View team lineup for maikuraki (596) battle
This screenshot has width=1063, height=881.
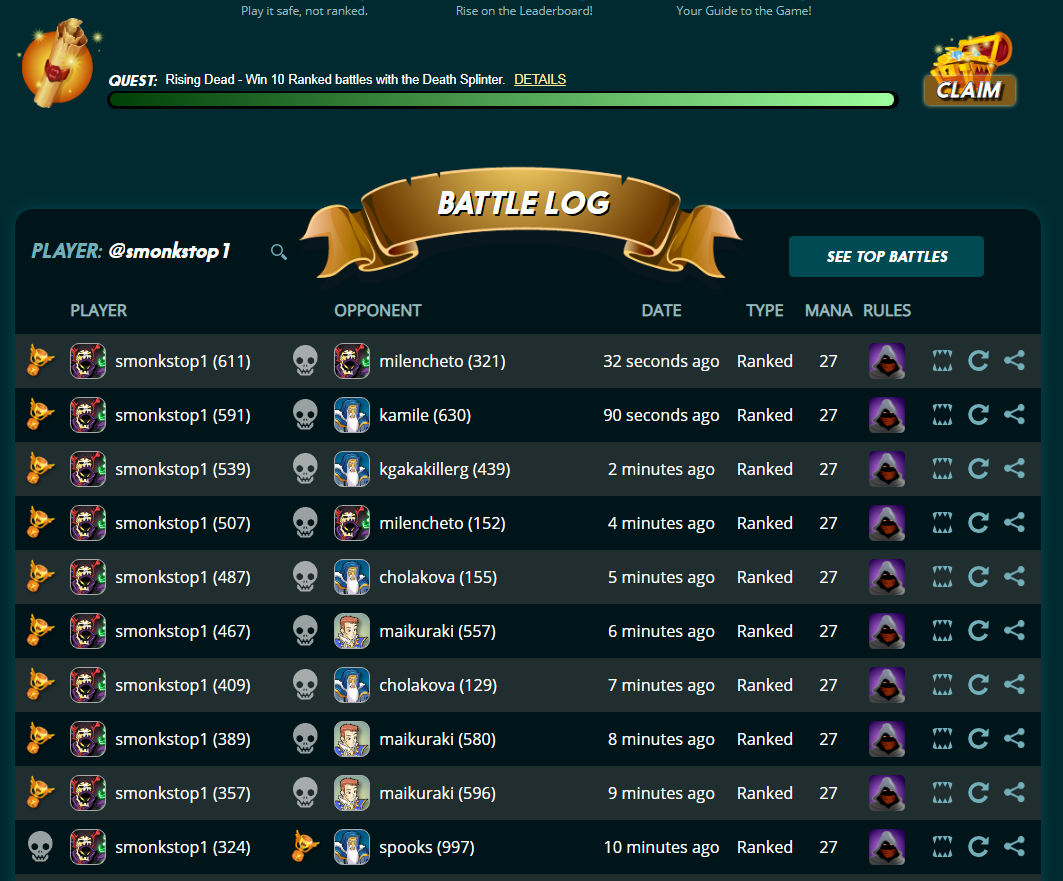coord(942,793)
